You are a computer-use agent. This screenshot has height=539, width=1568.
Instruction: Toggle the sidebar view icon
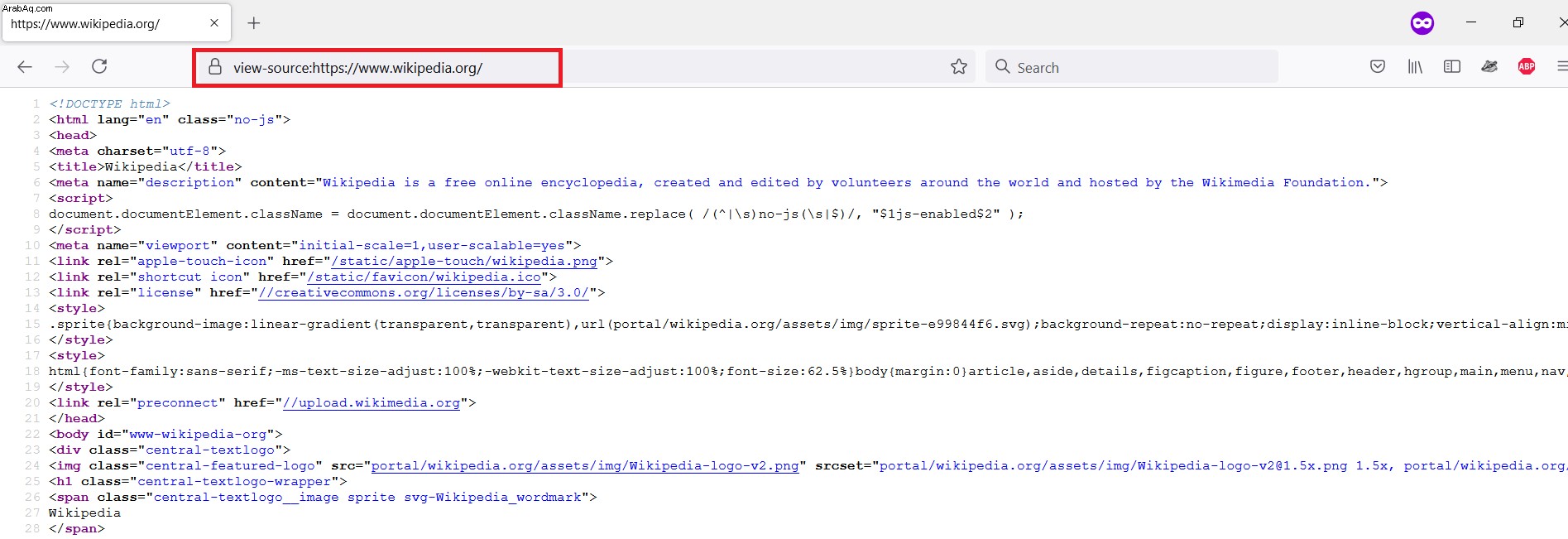pyautogui.click(x=1452, y=66)
